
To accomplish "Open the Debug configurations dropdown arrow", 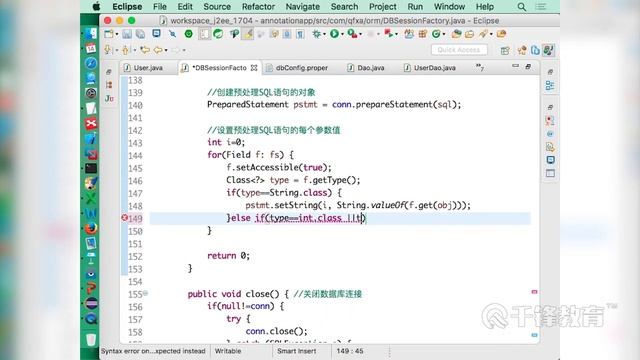I will pyautogui.click(x=324, y=34).
